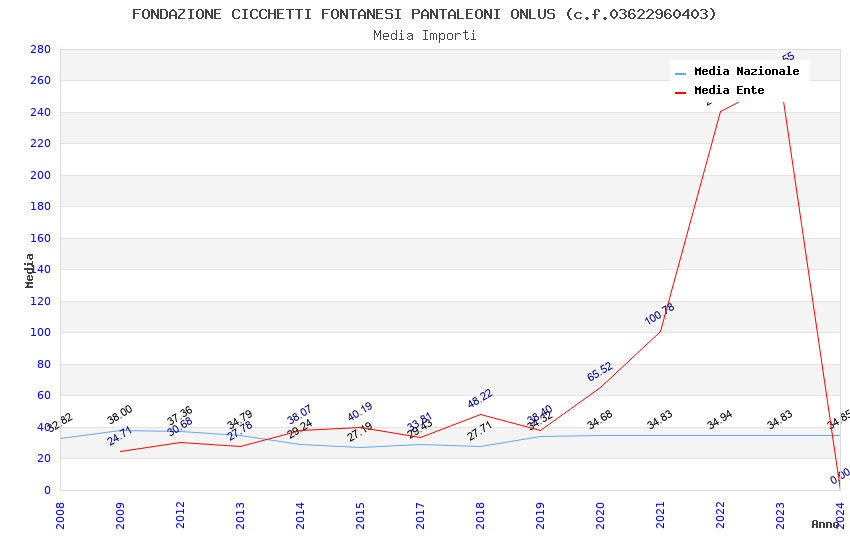This screenshot has width=850, height=550.
Task: Select the Media Nazionale legend label
Action: 746,71
